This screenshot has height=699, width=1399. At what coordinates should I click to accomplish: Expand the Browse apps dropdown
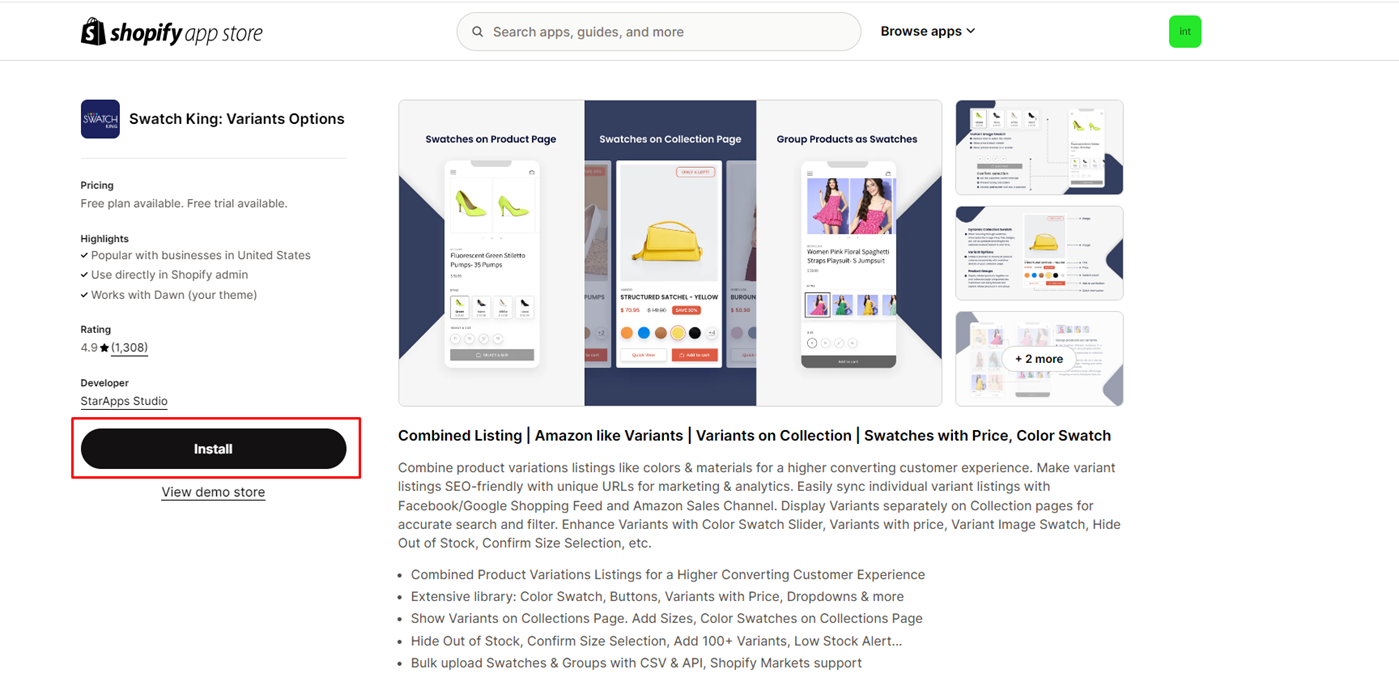tap(928, 32)
